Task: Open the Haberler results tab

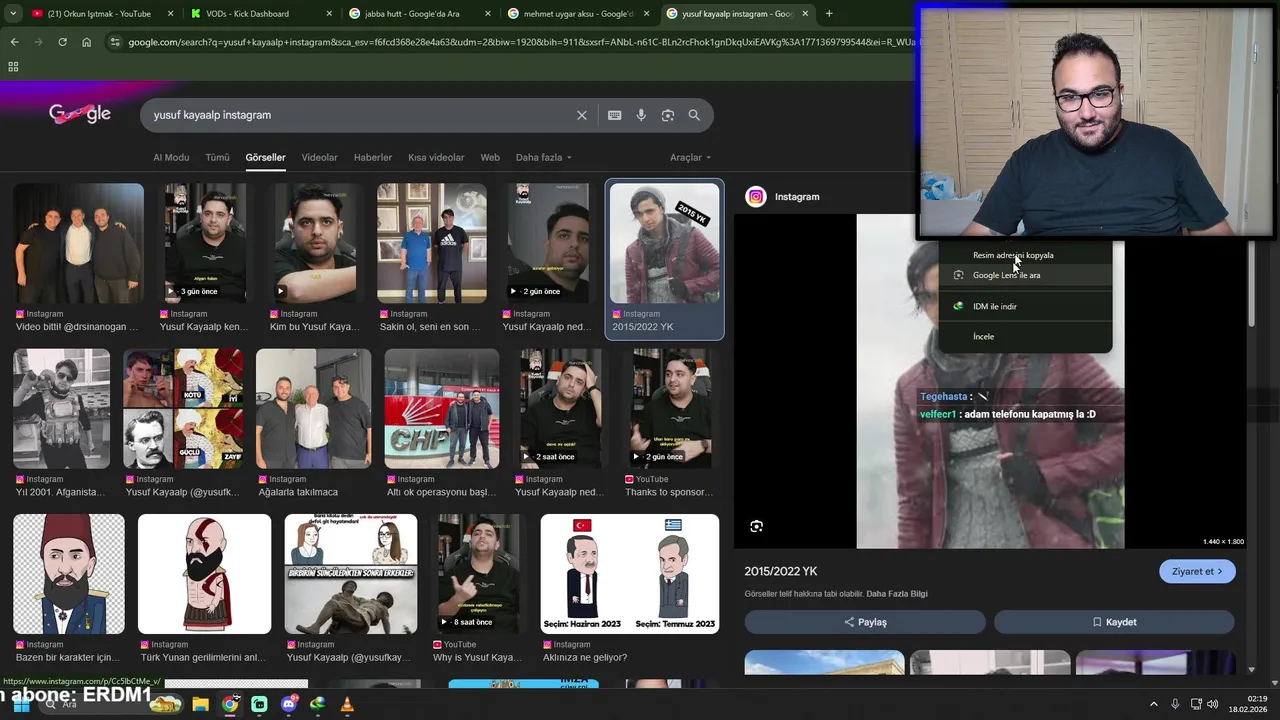Action: 373,157
